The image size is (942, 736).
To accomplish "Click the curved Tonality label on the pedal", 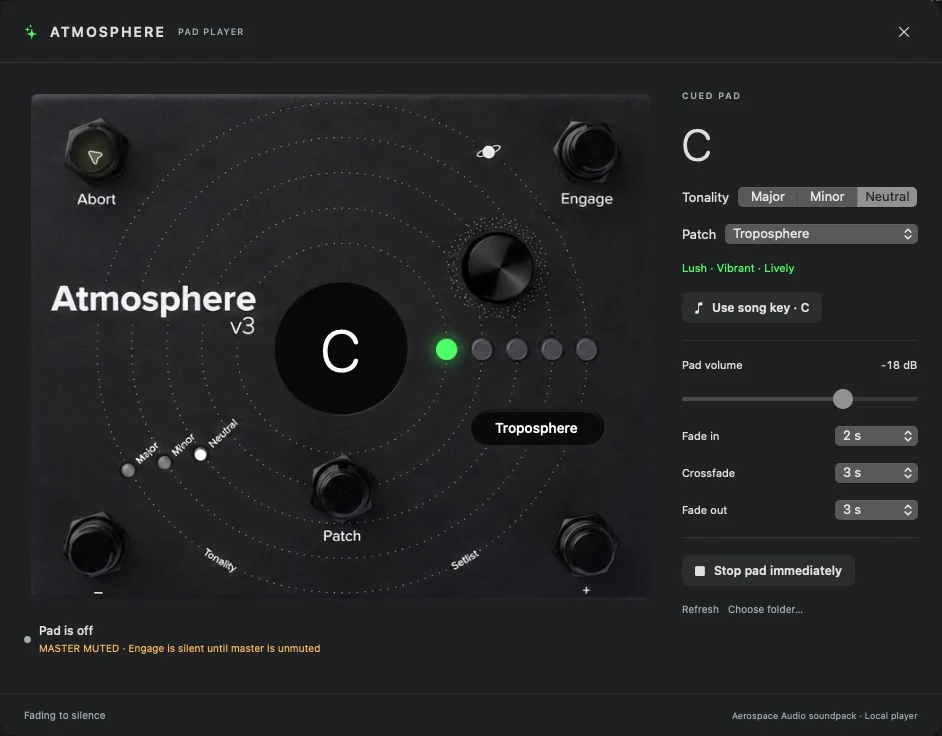I will [x=220, y=560].
